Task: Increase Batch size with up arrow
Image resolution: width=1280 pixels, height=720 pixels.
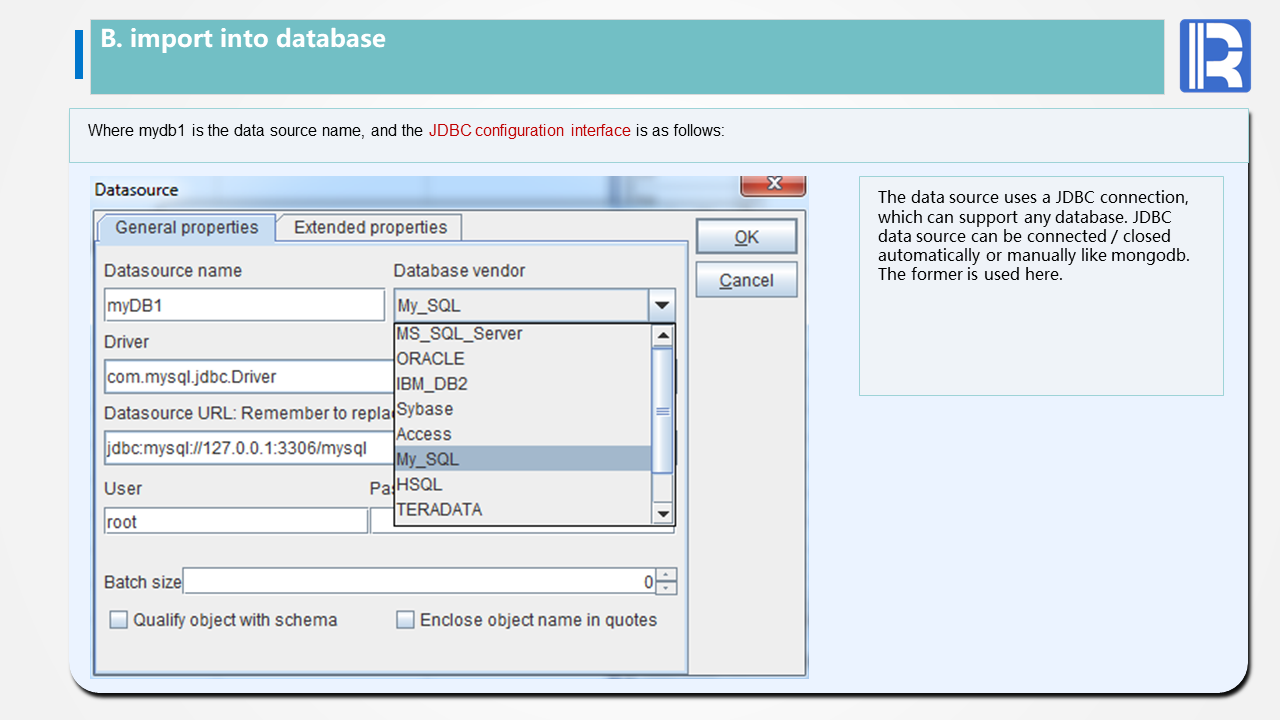Action: [x=667, y=575]
